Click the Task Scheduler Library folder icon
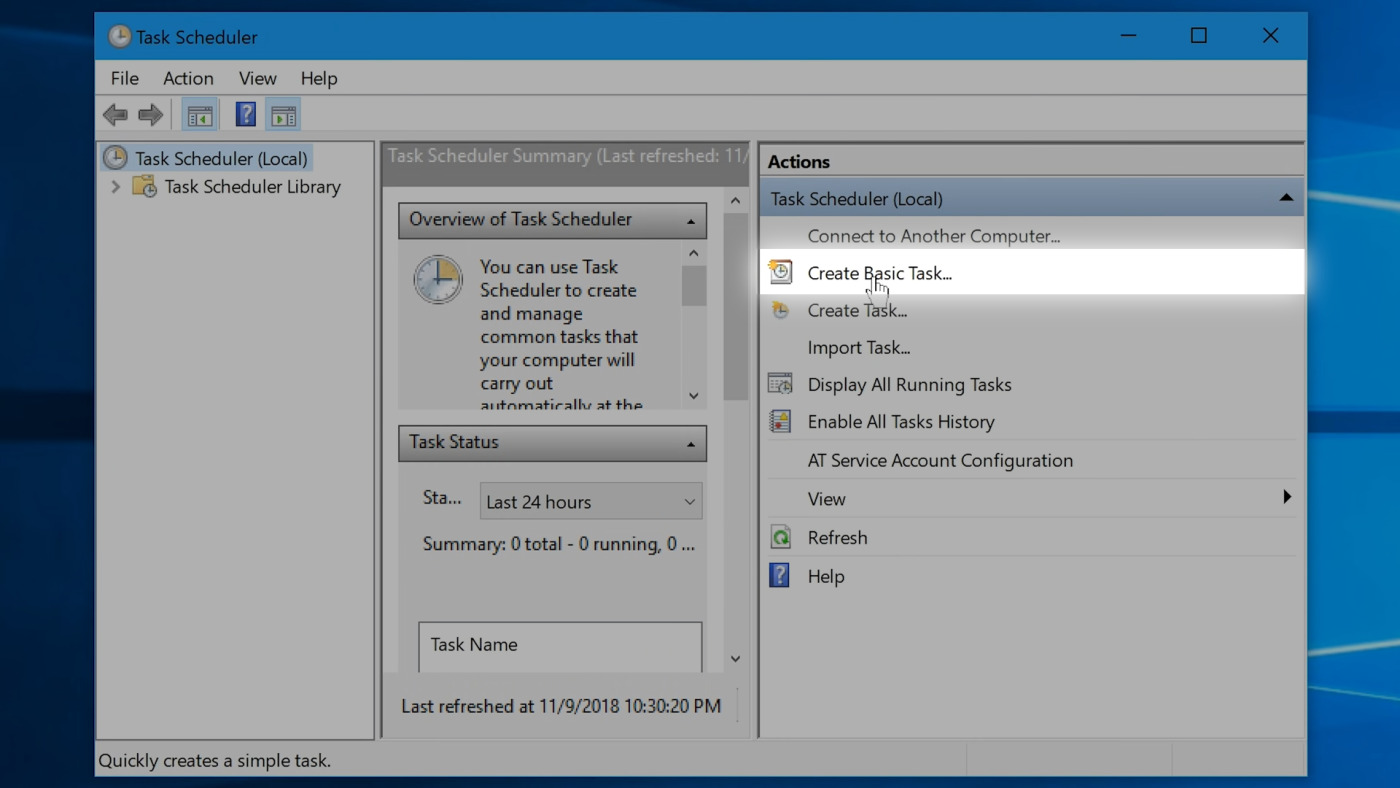Viewport: 1400px width, 788px height. 145,187
